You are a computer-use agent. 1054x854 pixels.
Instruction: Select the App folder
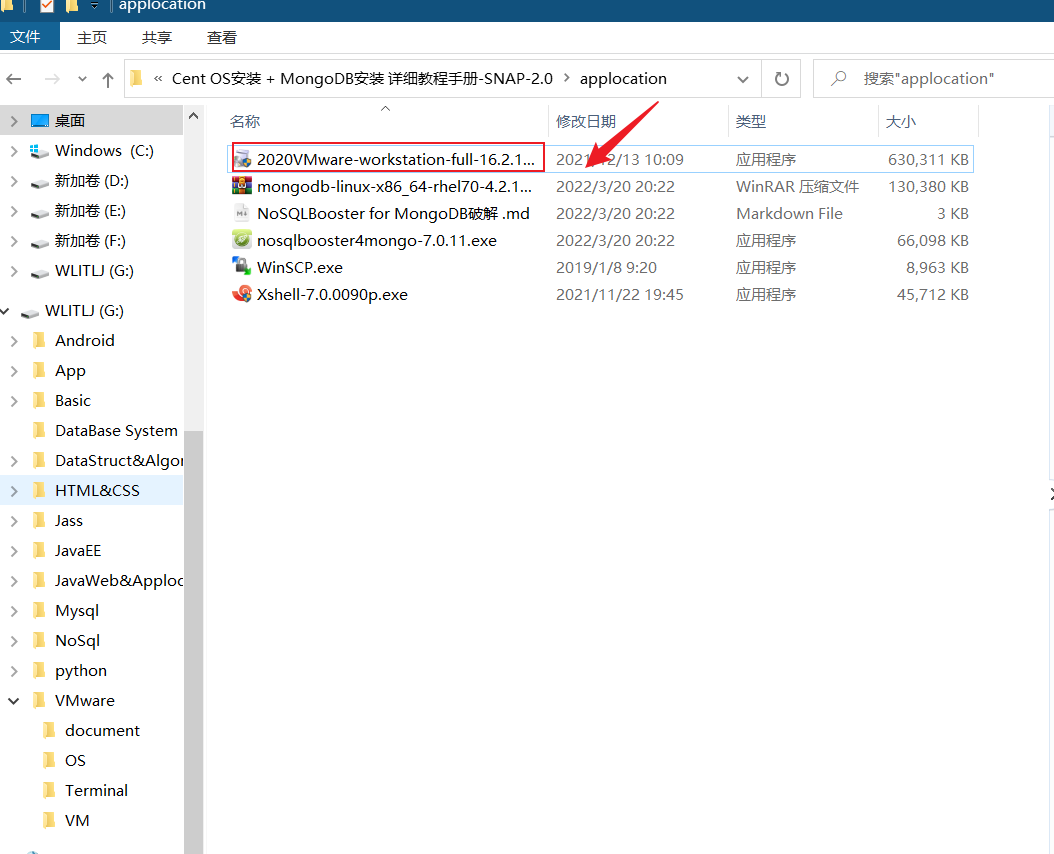tap(70, 371)
